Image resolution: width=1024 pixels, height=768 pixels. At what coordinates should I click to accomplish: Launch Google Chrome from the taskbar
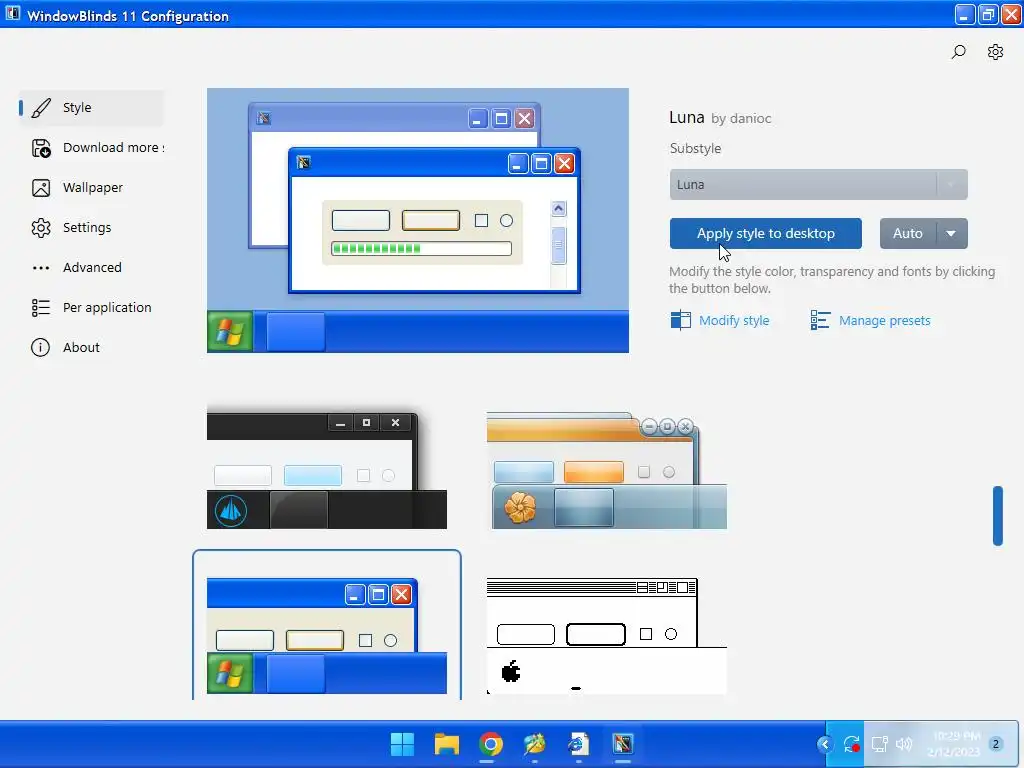[x=490, y=744]
